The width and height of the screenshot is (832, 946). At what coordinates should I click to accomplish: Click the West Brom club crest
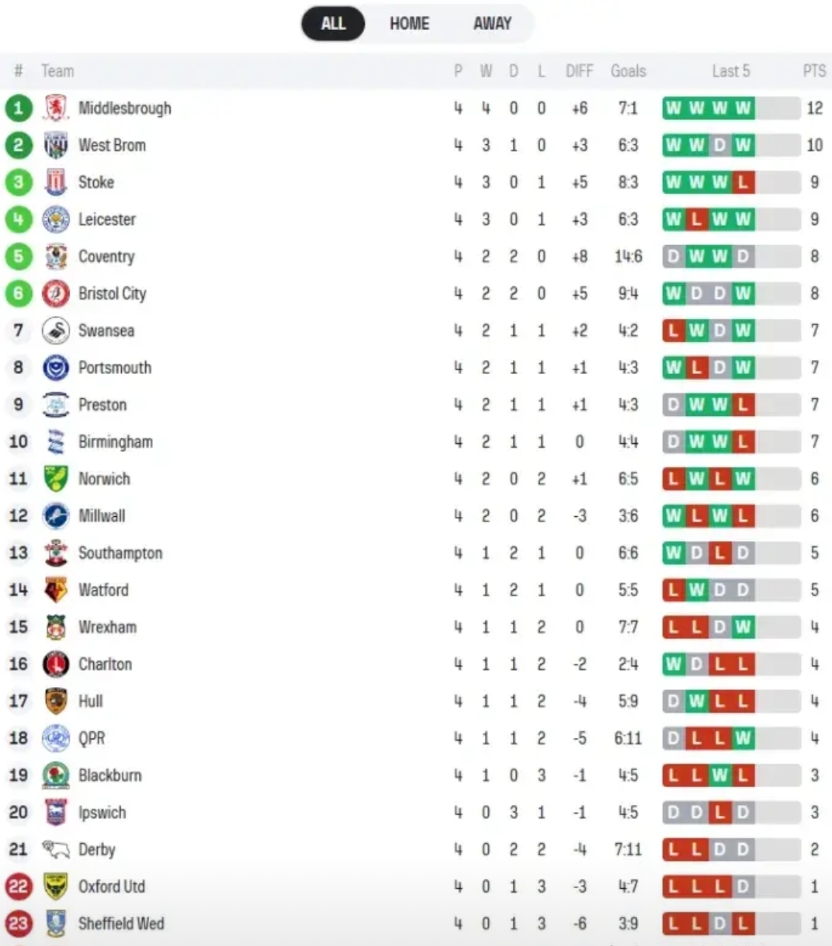pos(56,145)
